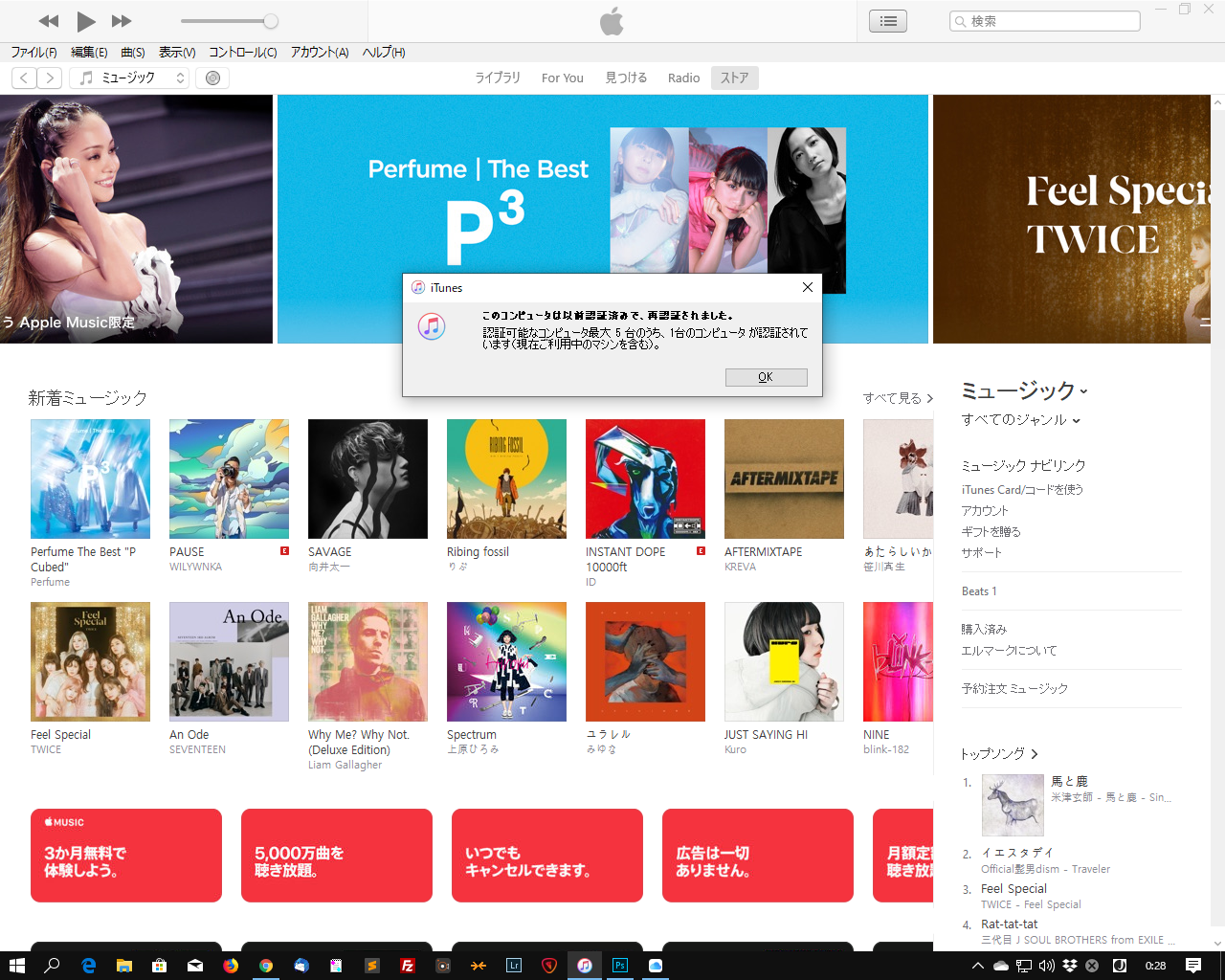1225x980 pixels.
Task: Click the volume slider knob
Action: pyautogui.click(x=271, y=21)
